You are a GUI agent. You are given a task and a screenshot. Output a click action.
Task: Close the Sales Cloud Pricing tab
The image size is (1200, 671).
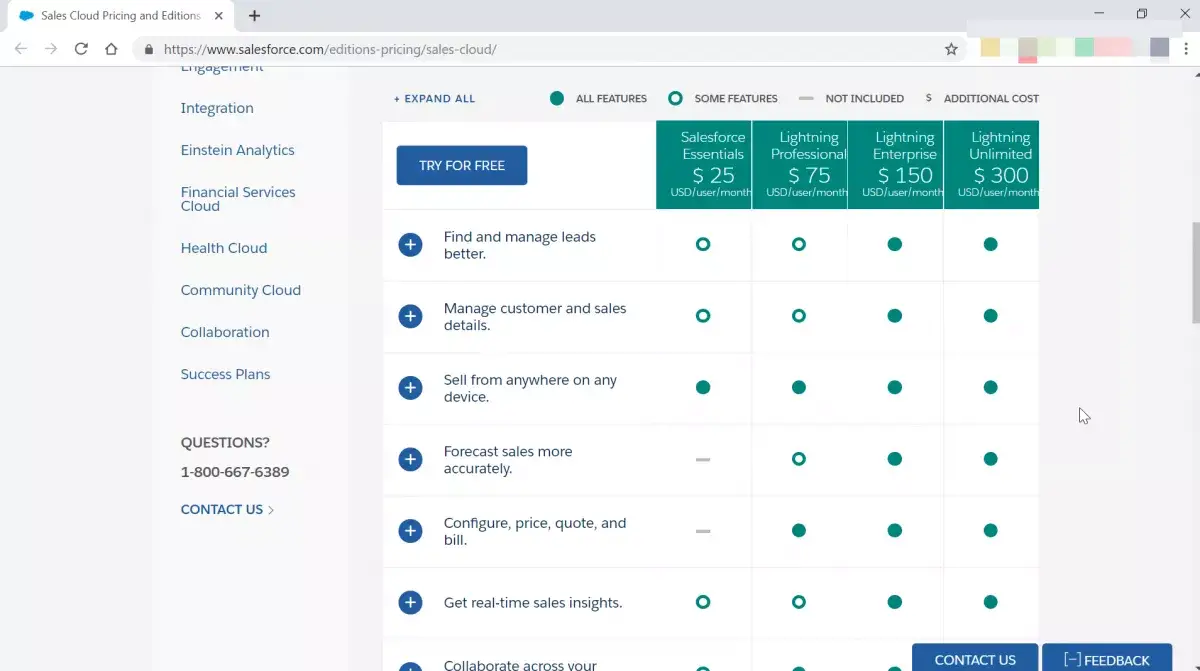(219, 16)
